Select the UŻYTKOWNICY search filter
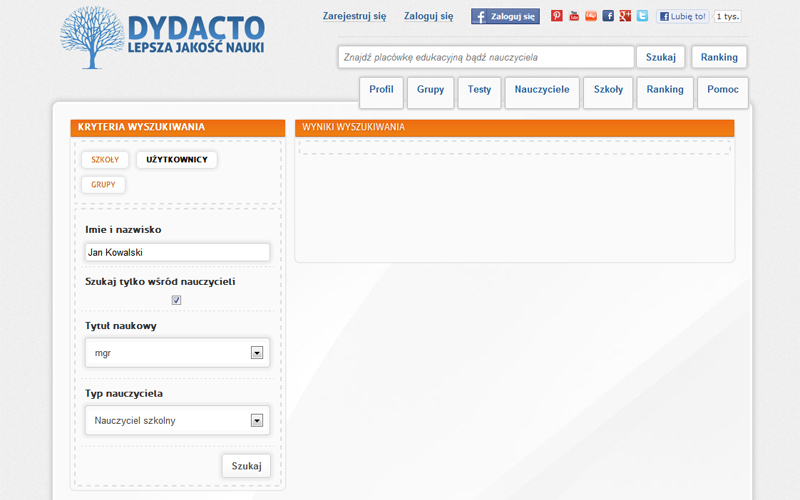Screen dimensions: 800x500 (x=177, y=160)
